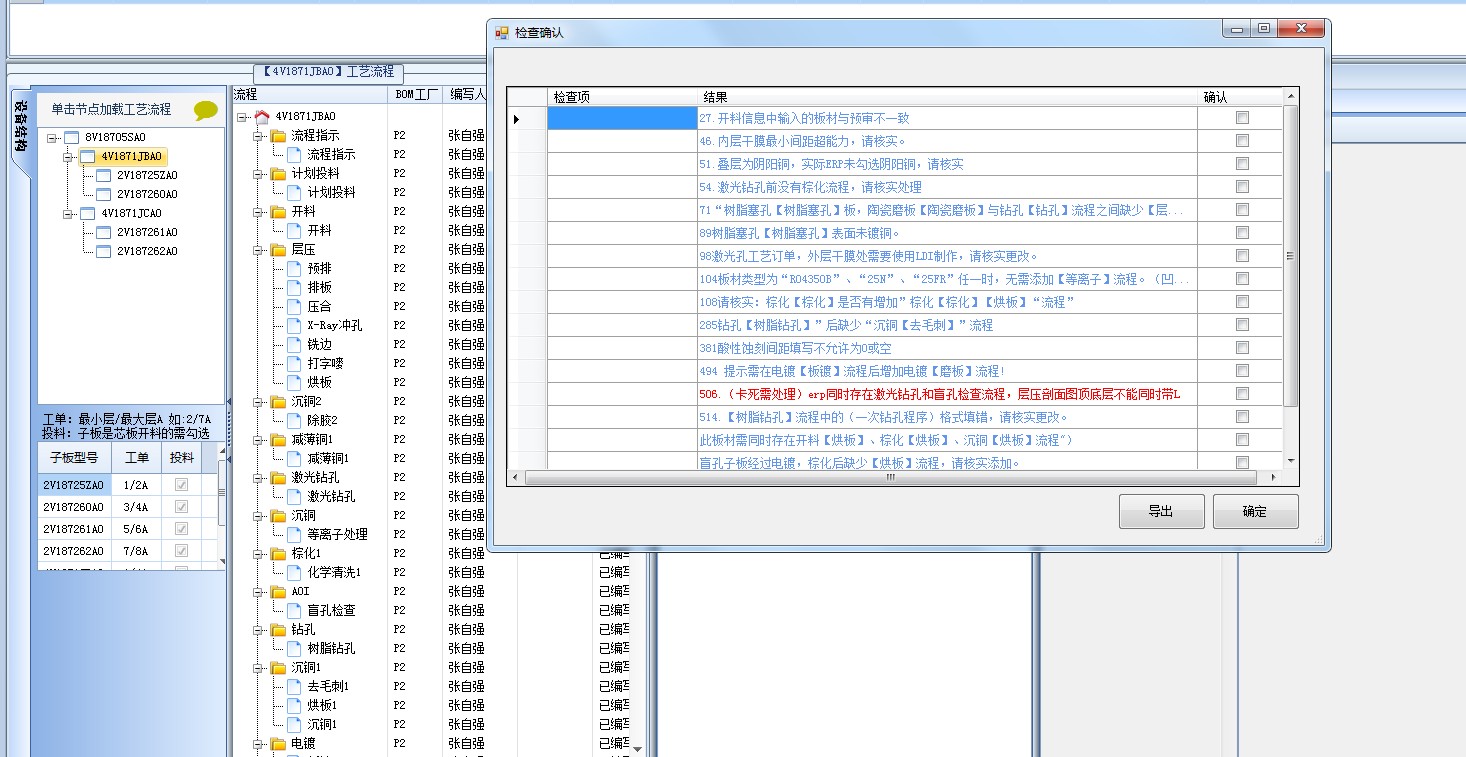Check the confirm box for item 98激光孔工艺订单

click(x=1242, y=256)
